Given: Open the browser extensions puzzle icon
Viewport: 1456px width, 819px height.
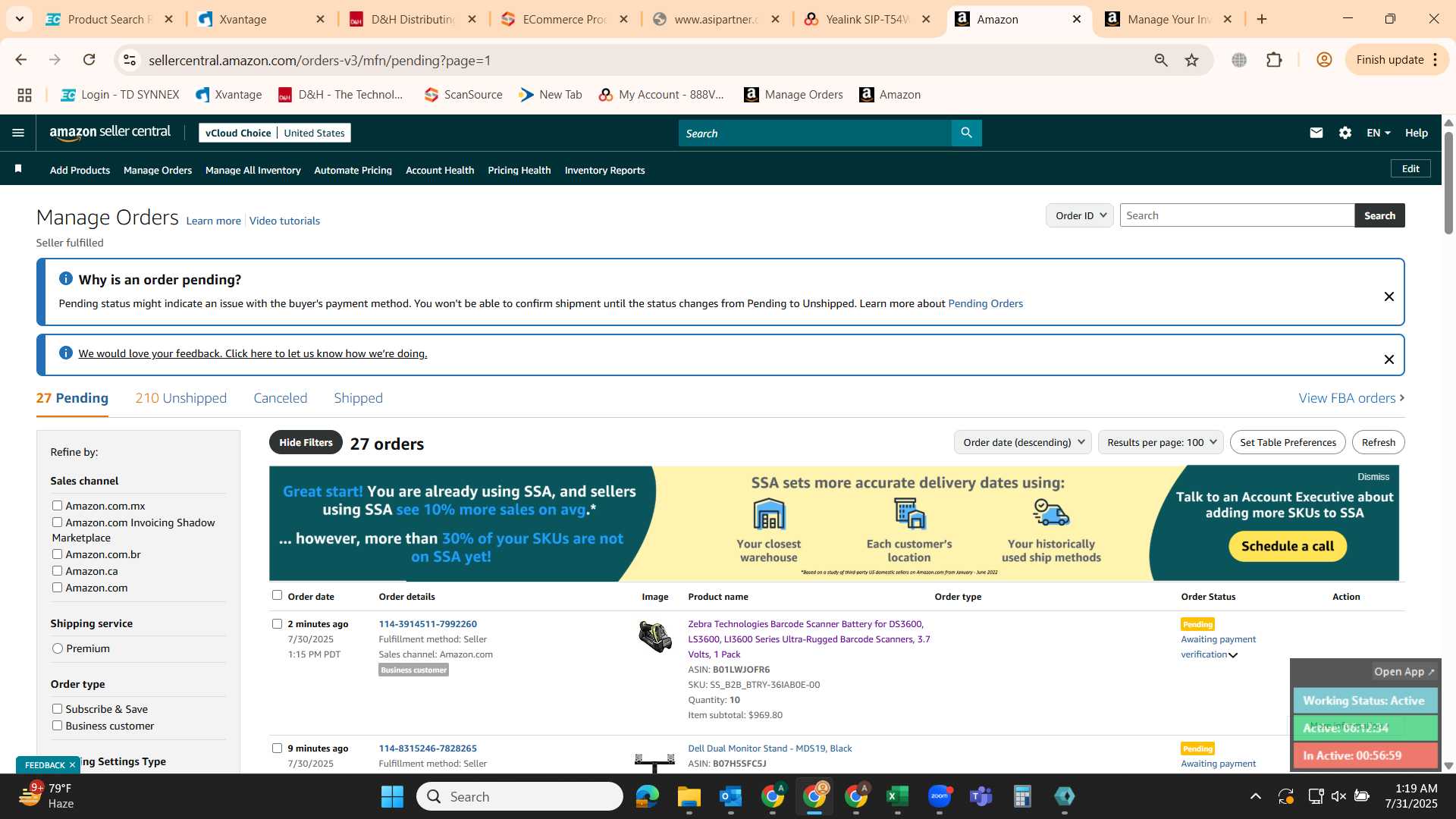Looking at the screenshot, I should click(1274, 60).
